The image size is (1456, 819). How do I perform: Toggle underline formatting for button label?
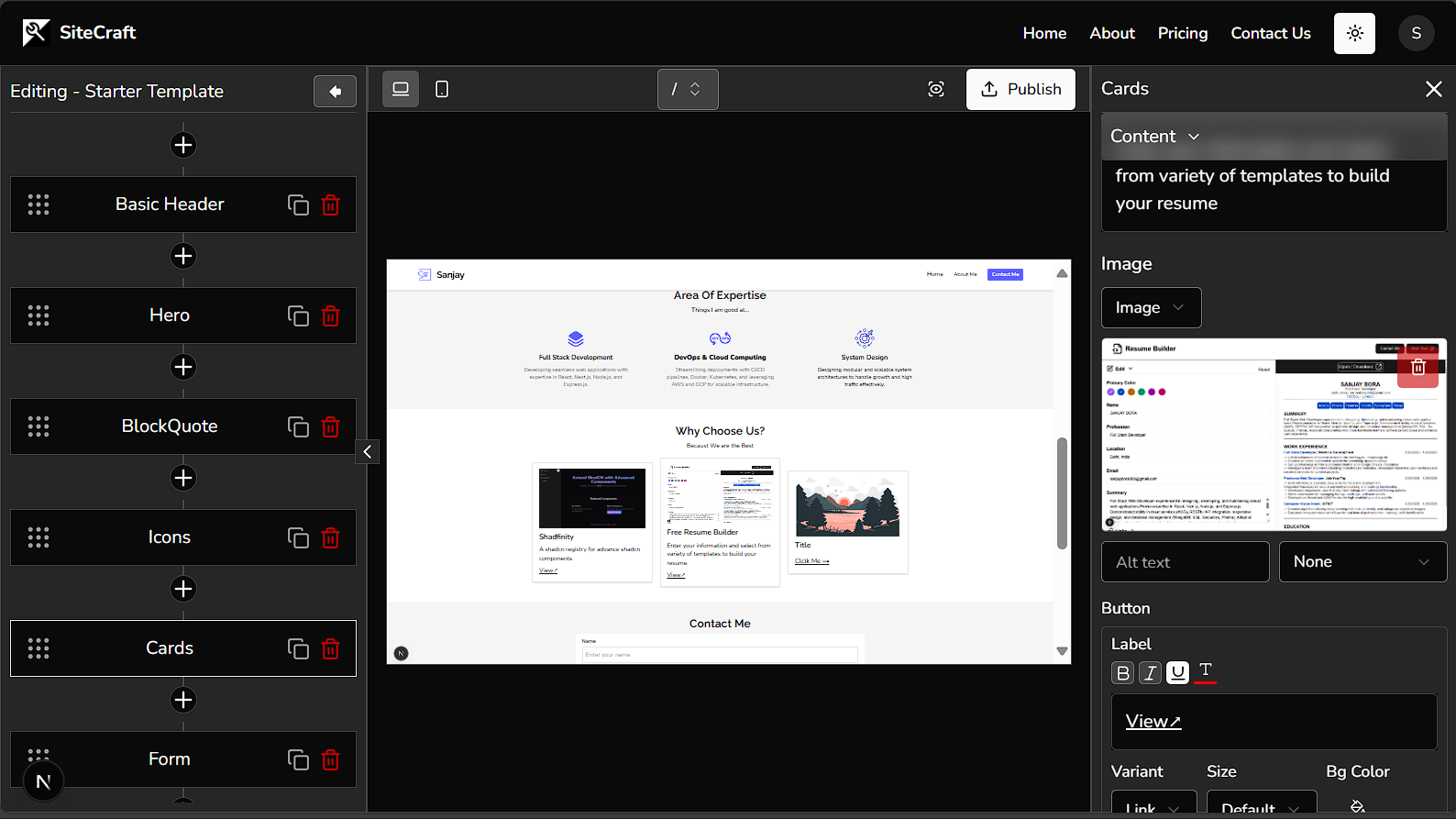point(1178,673)
